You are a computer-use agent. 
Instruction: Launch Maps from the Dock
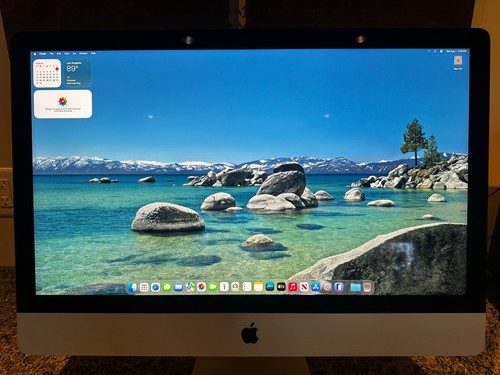pyautogui.click(x=190, y=287)
